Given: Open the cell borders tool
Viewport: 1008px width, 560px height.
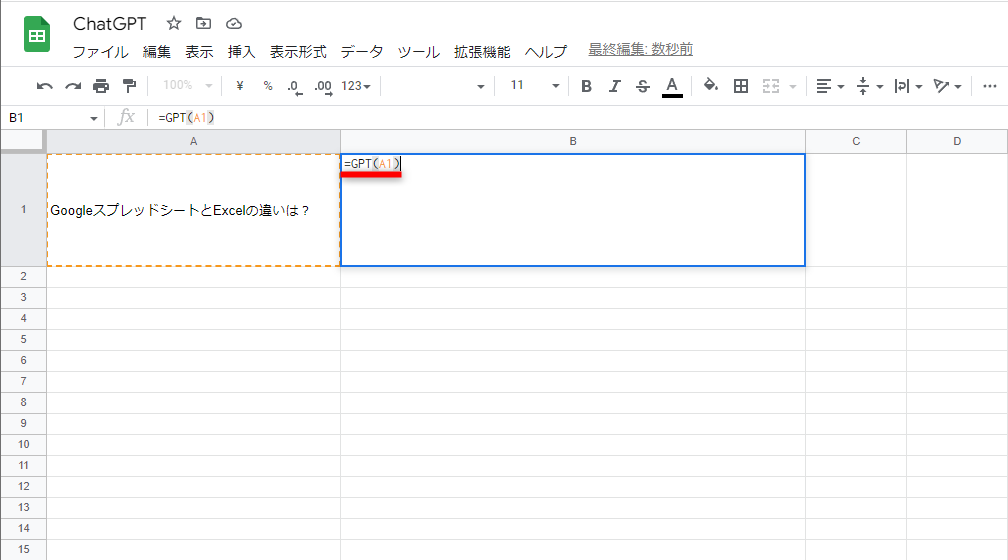Looking at the screenshot, I should pyautogui.click(x=741, y=86).
